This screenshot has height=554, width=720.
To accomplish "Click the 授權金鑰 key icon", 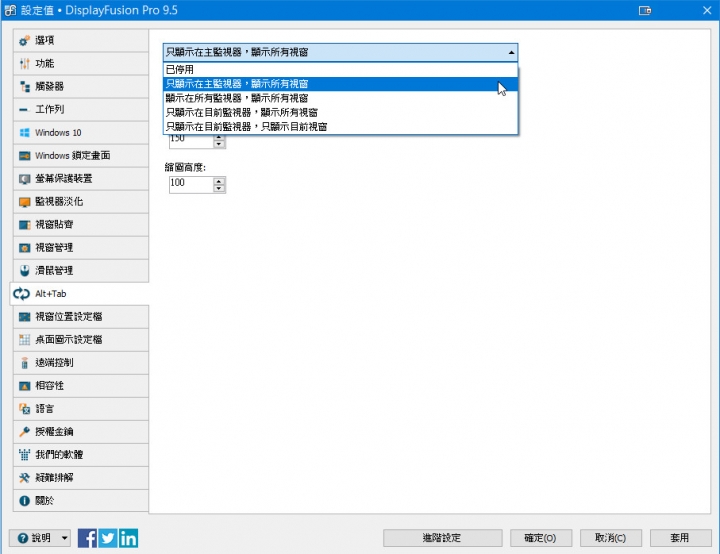I will pyautogui.click(x=24, y=431).
